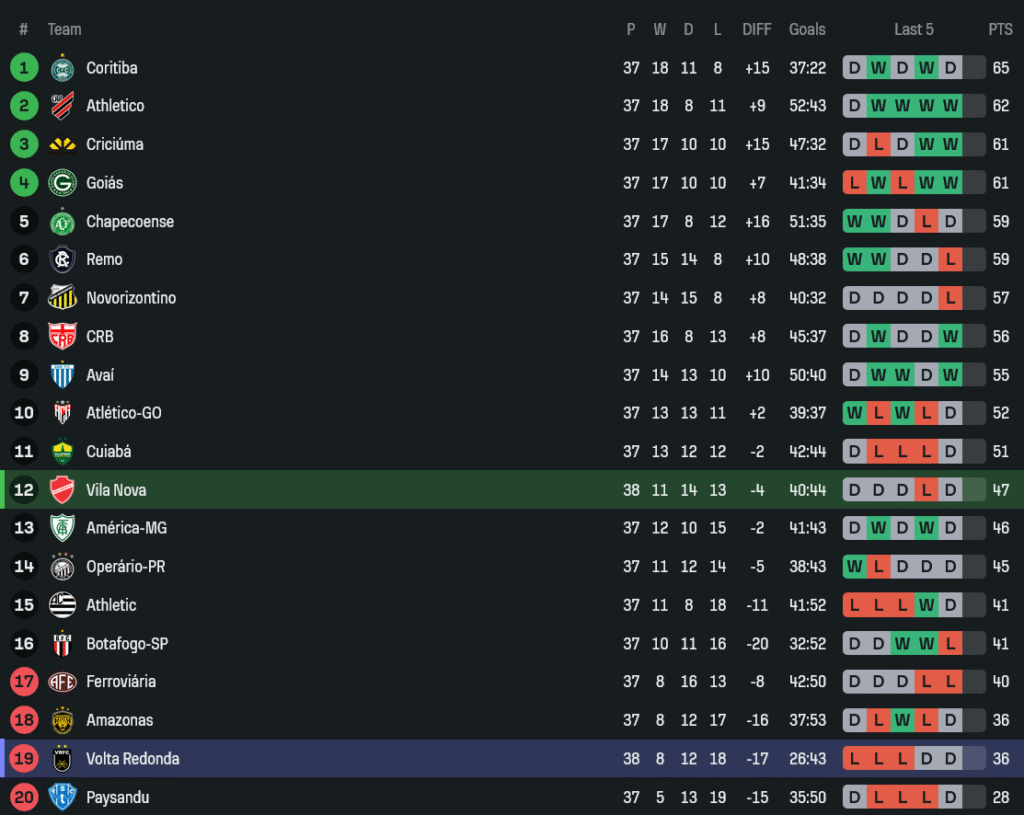Click the Ferroviária team crest
This screenshot has width=1024, height=815.
[62, 682]
